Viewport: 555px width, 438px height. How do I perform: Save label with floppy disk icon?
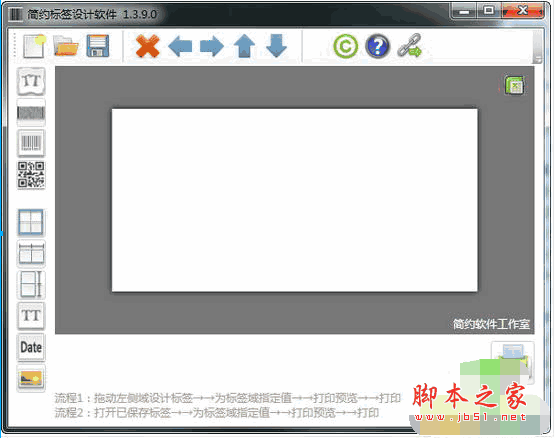[98, 46]
